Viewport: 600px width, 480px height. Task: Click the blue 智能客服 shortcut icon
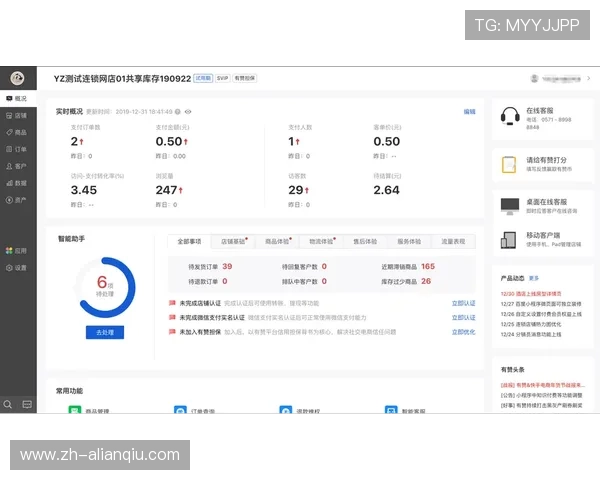tap(391, 410)
